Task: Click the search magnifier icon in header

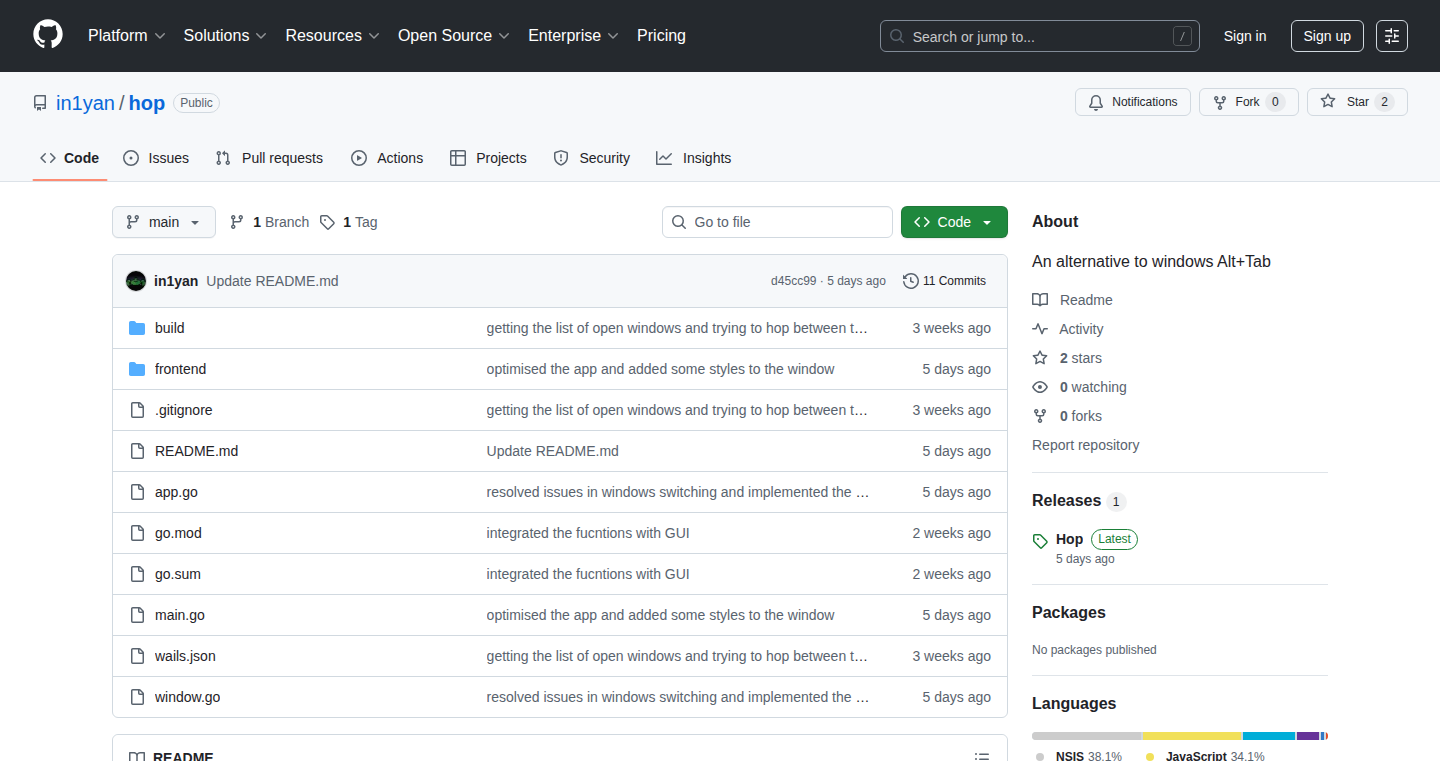Action: (897, 36)
